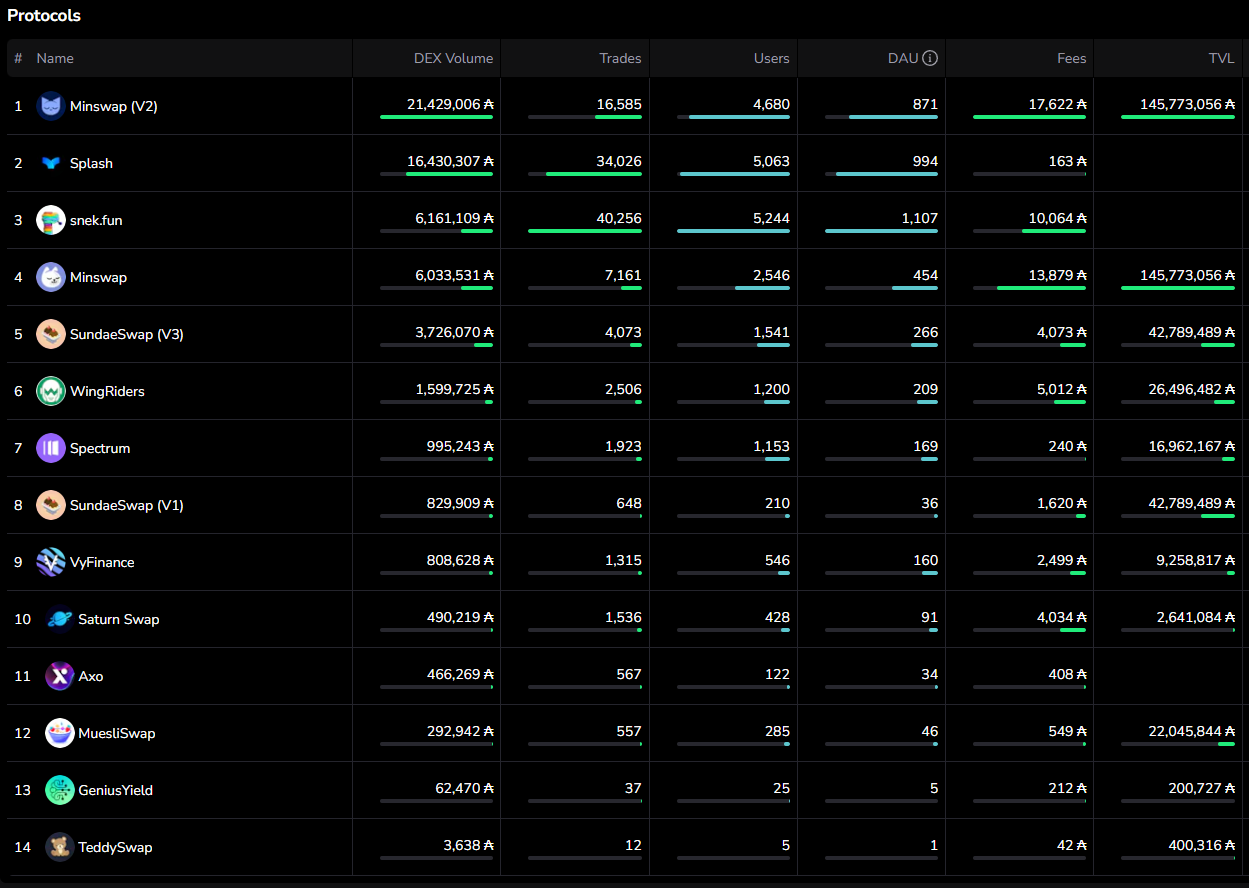Screen dimensions: 1249x888
Task: Sort protocols by TVL column header
Action: point(1221,58)
